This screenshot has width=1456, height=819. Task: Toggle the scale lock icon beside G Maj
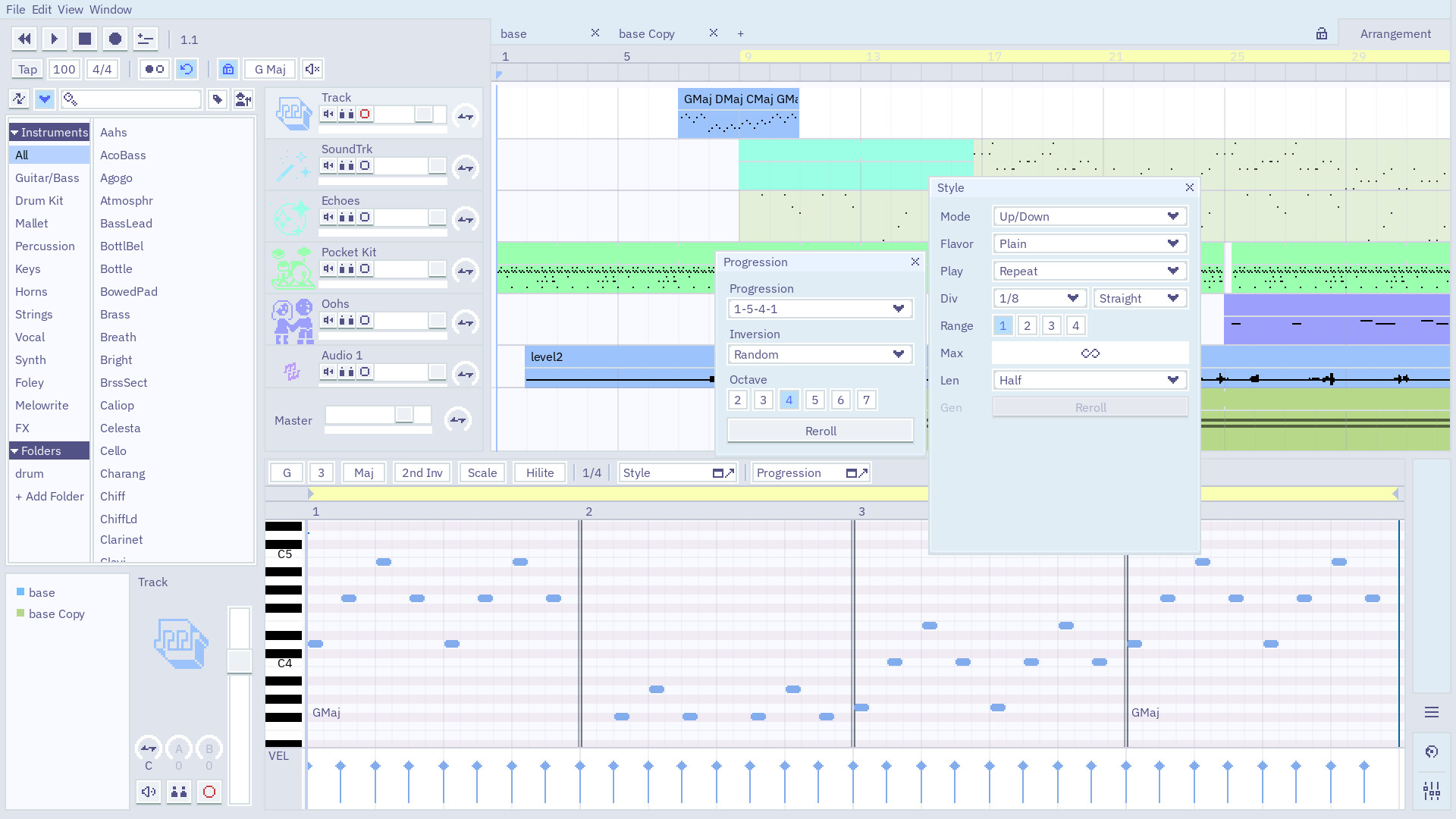228,69
